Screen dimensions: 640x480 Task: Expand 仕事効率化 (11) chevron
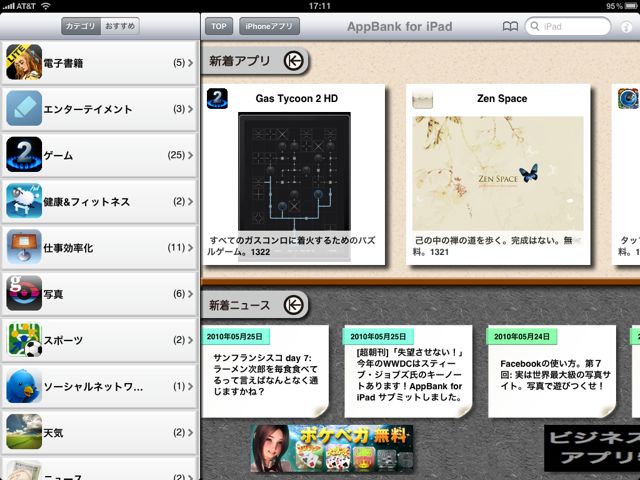tap(191, 247)
